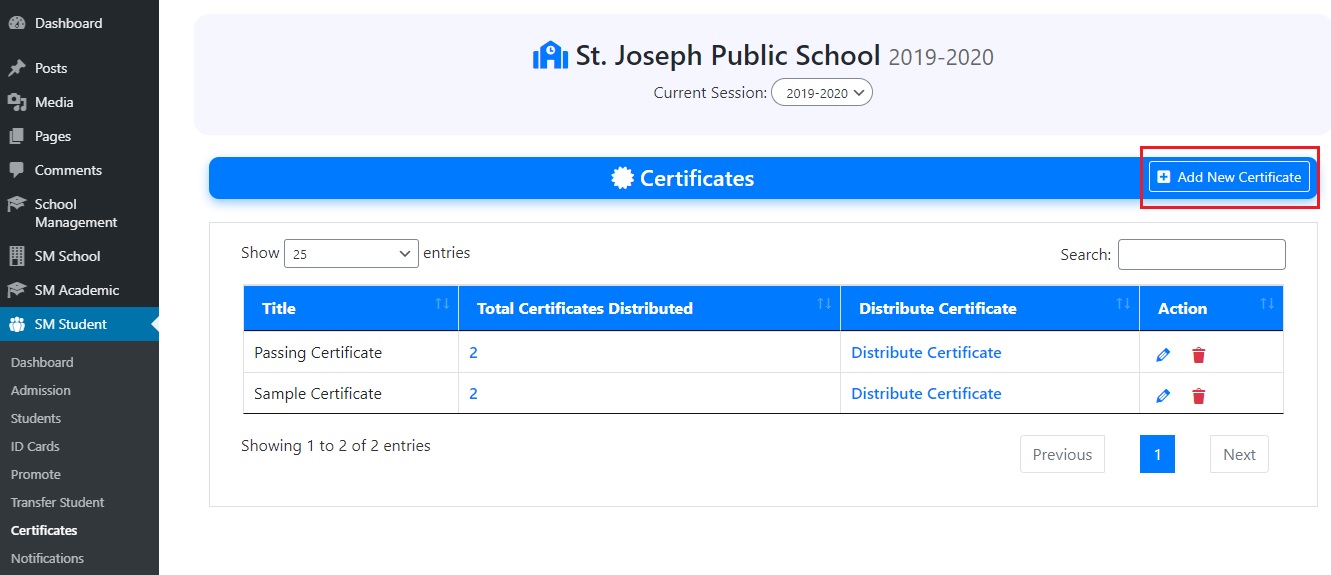Delete the Sample Certificate with trash icon
1331x575 pixels.
pos(1199,396)
